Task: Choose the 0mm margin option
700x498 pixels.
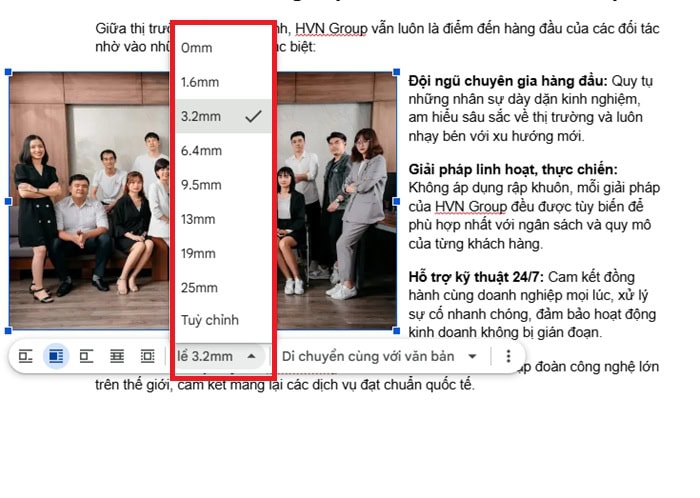Action: coord(223,47)
